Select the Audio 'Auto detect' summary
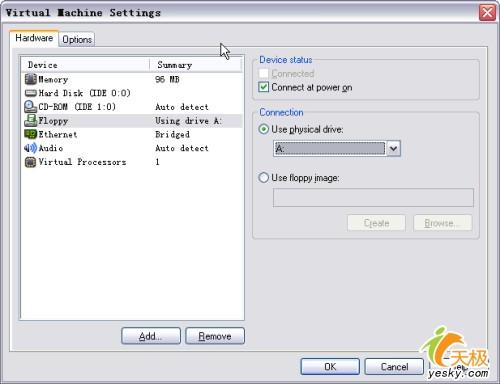 182,148
